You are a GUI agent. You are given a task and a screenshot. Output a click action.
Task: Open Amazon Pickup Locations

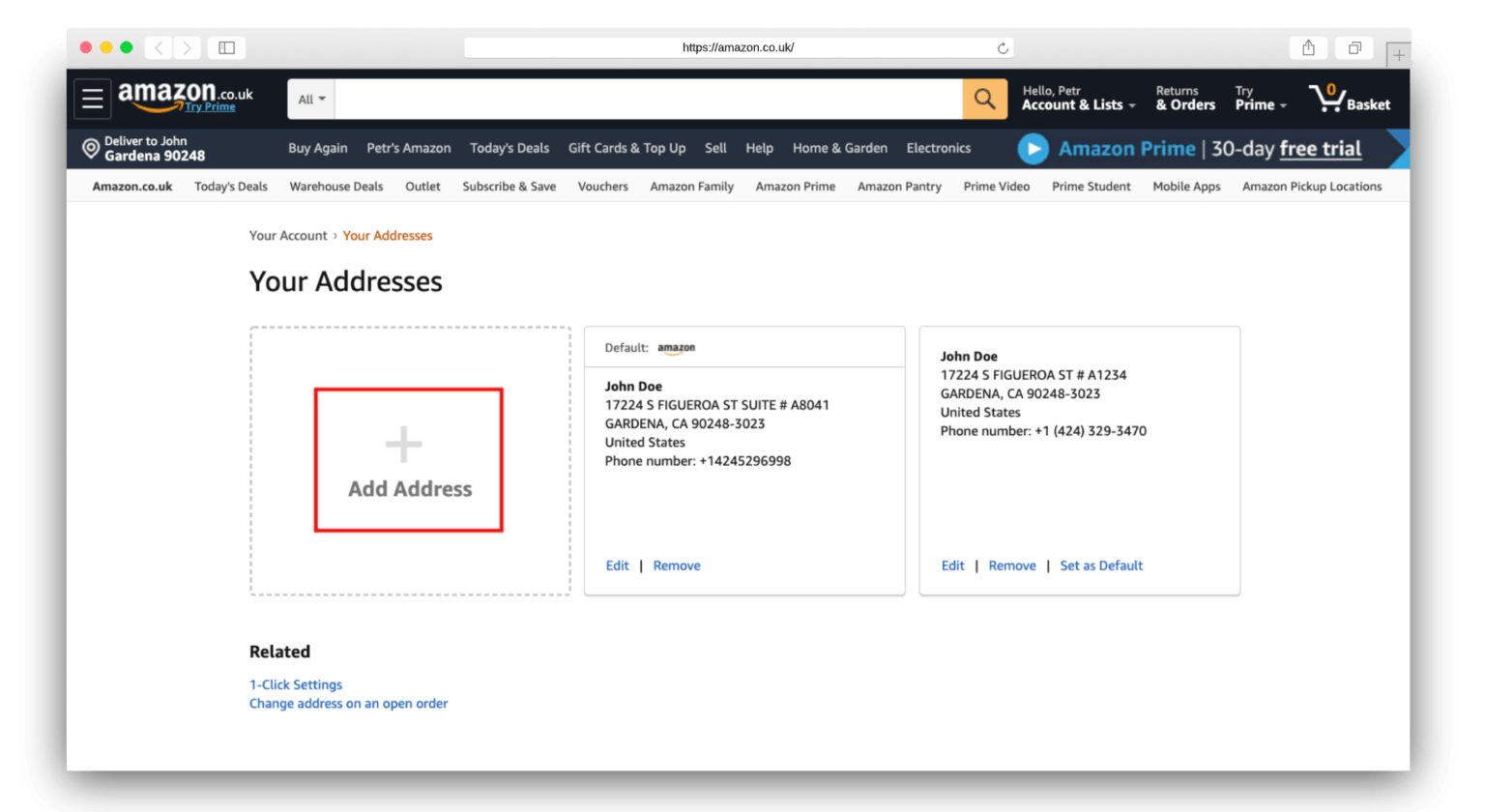click(x=1312, y=187)
